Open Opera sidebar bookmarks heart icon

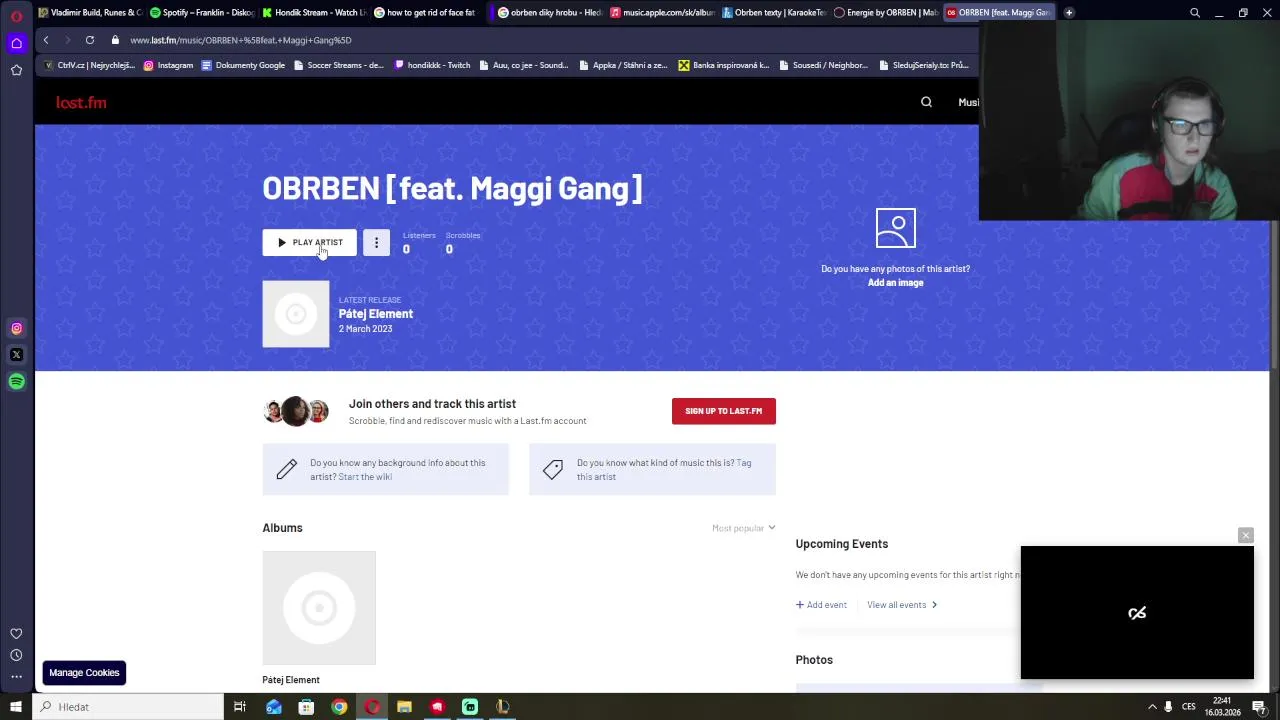tap(16, 633)
